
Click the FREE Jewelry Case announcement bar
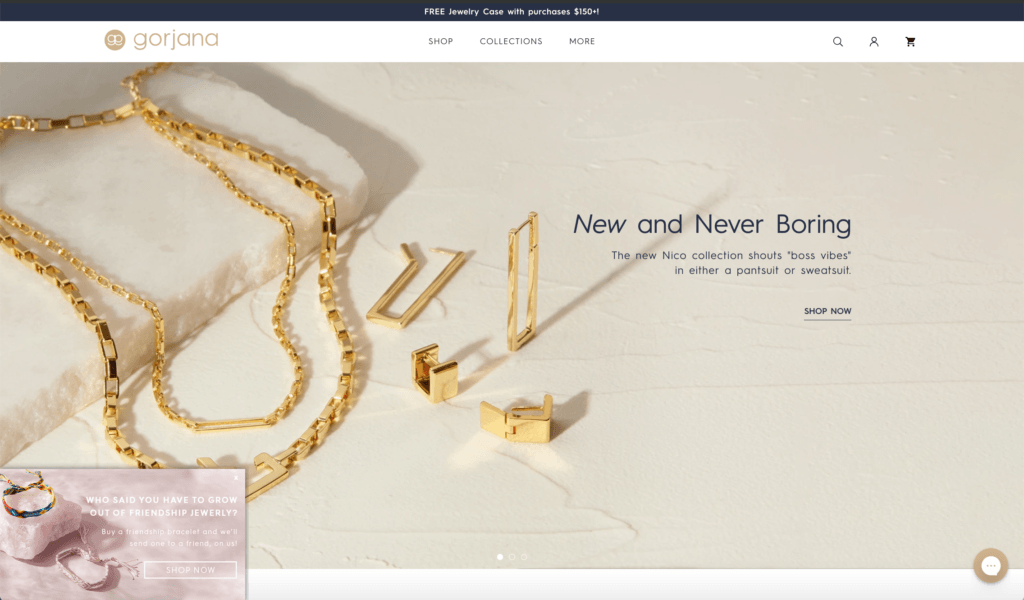click(x=512, y=11)
